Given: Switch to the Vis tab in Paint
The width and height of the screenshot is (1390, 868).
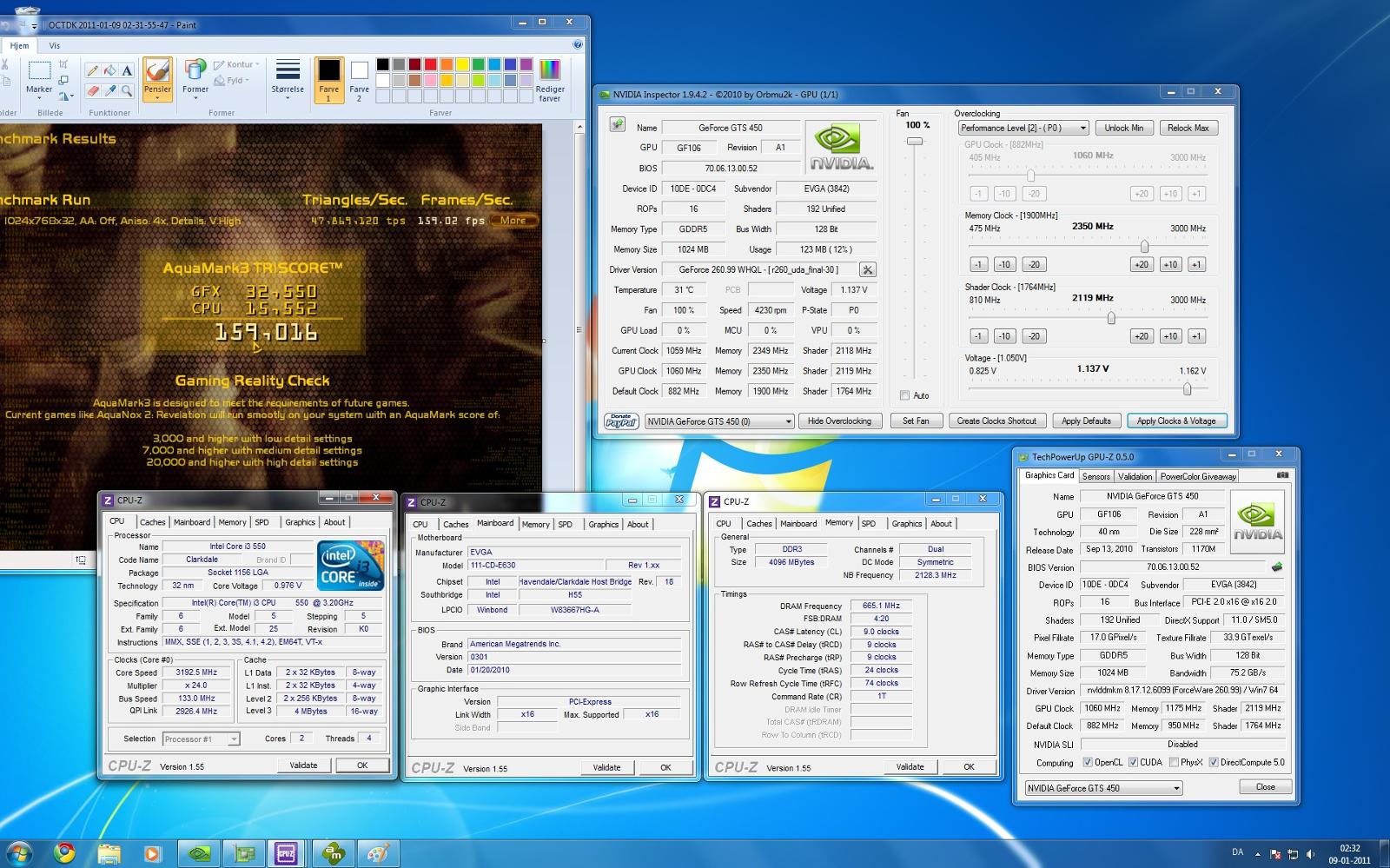Looking at the screenshot, I should coord(55,45).
